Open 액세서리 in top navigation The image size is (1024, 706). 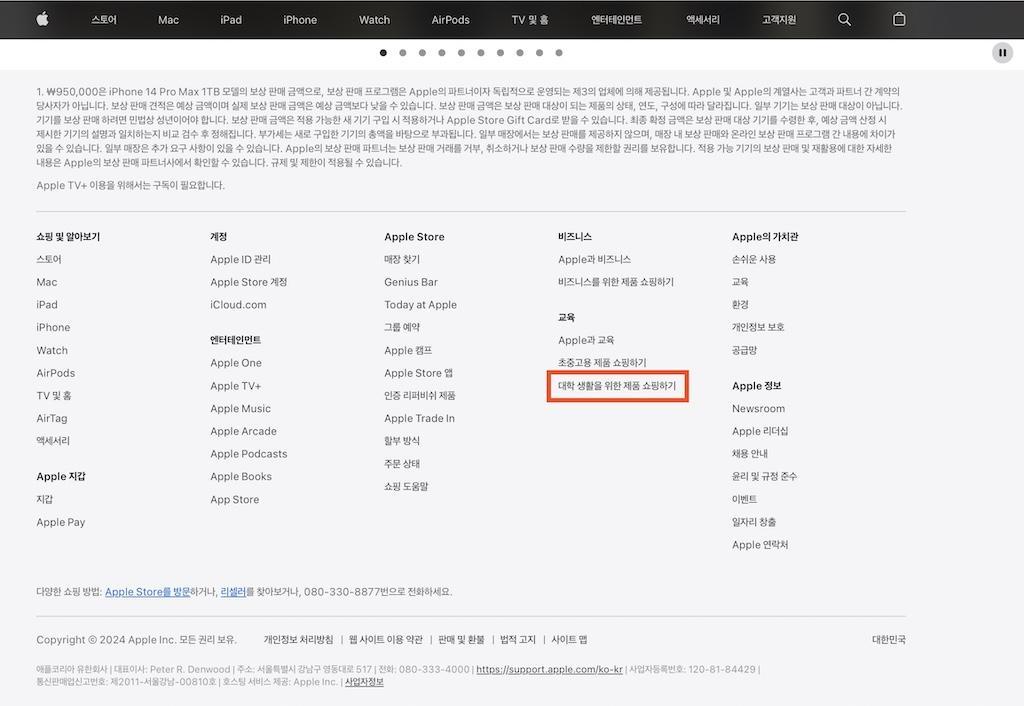click(703, 20)
